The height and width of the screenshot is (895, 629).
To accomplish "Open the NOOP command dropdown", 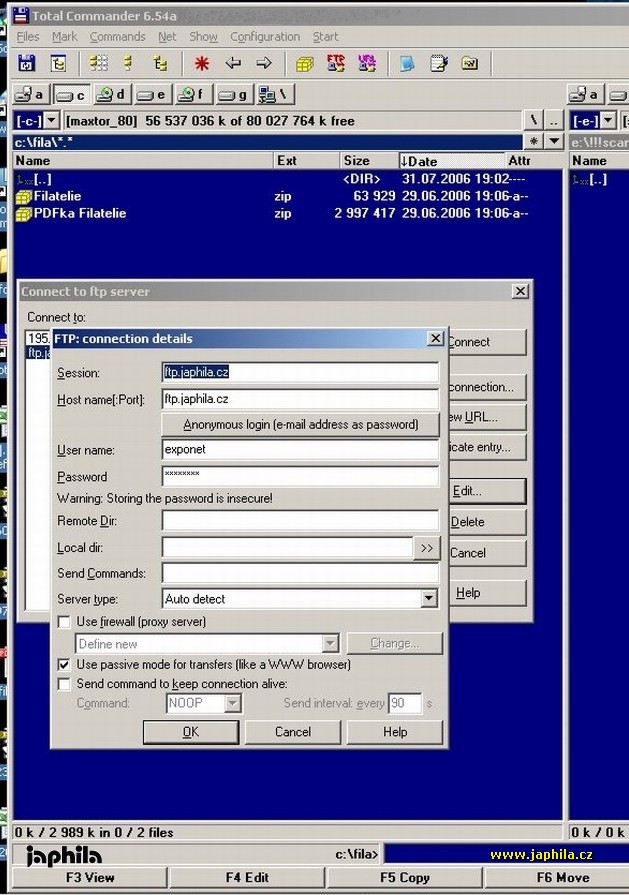I will (x=232, y=703).
